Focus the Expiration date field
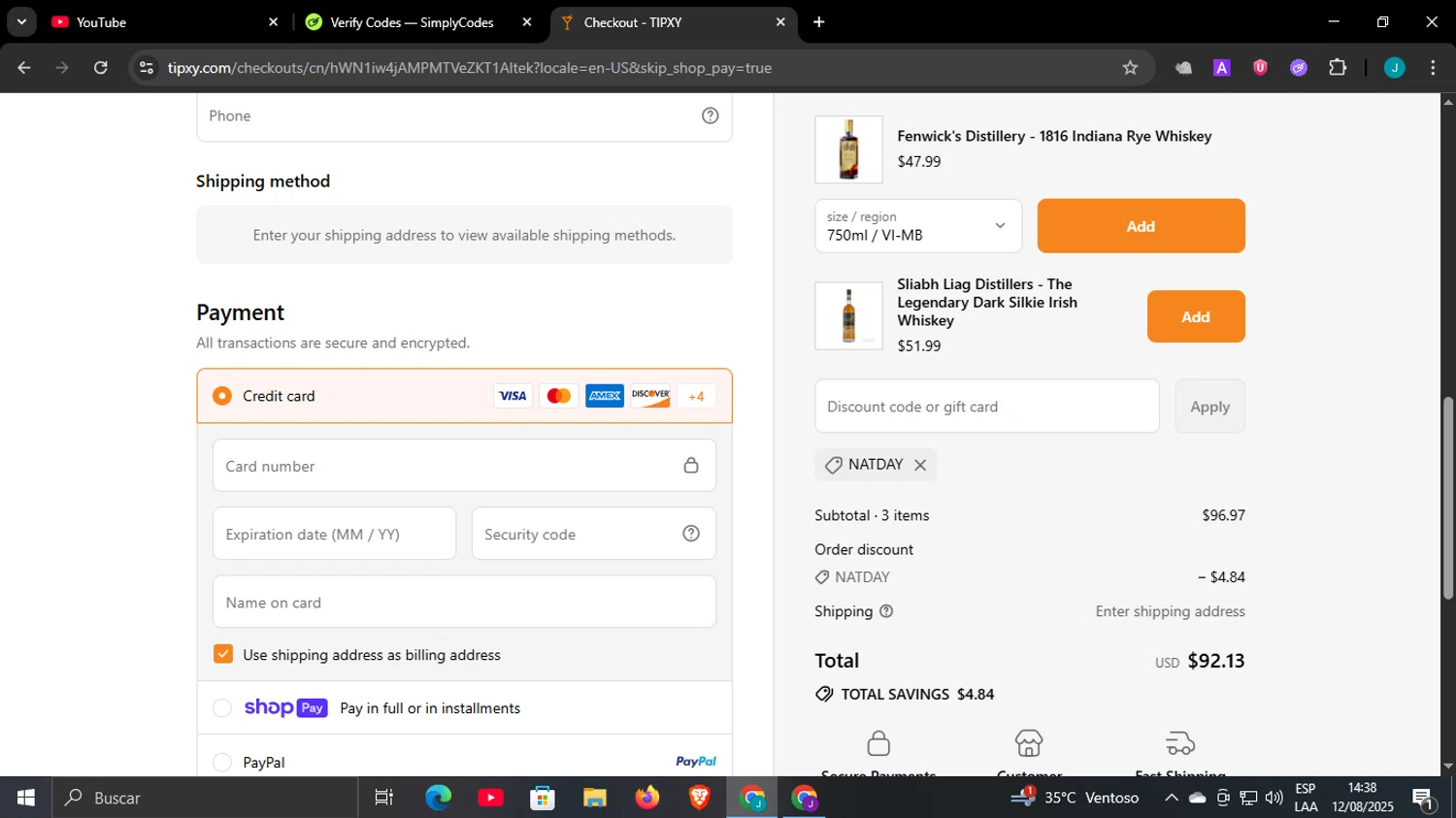This screenshot has width=1456, height=818. [334, 534]
